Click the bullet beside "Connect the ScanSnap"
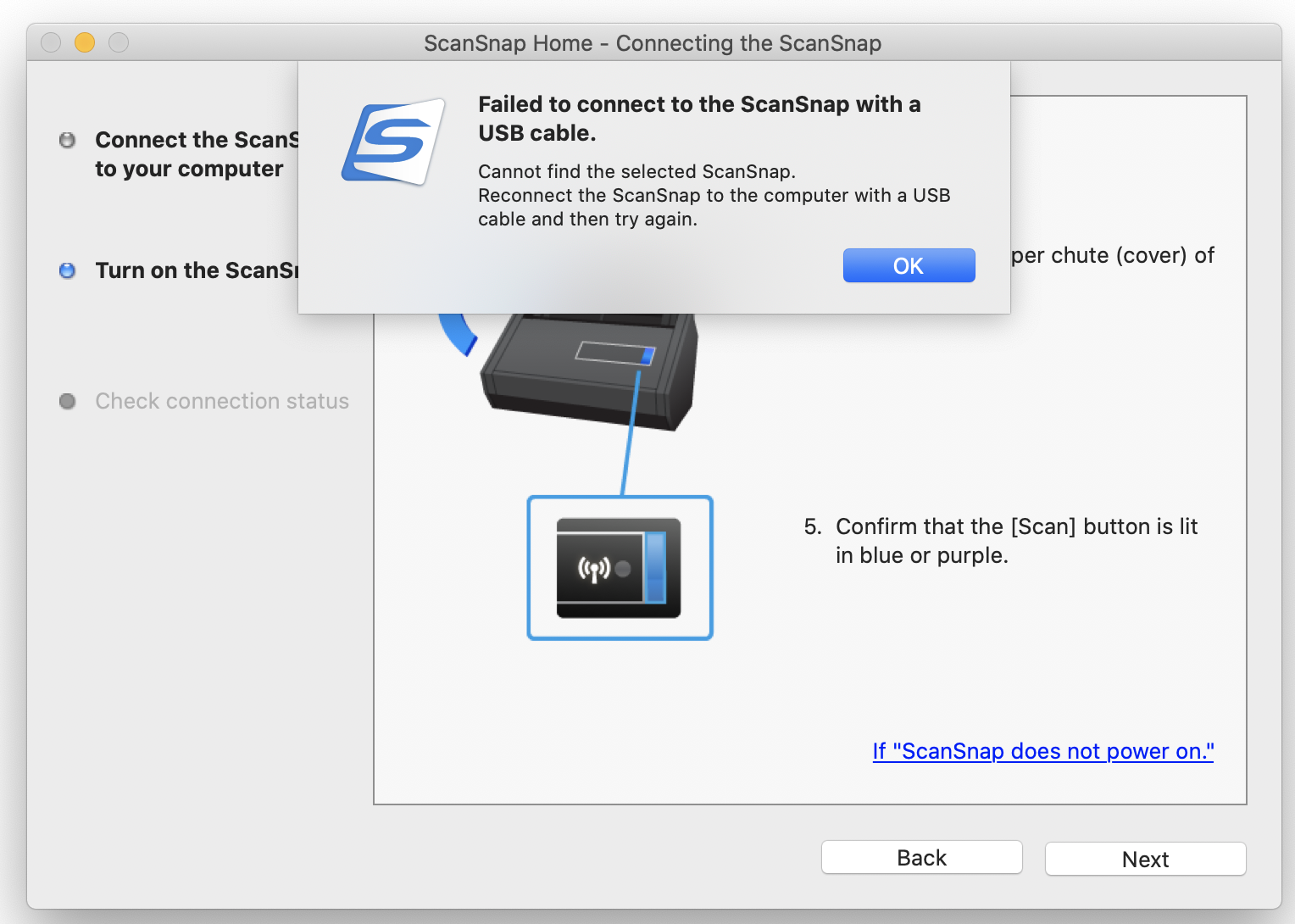The height and width of the screenshot is (924, 1295). point(68,140)
